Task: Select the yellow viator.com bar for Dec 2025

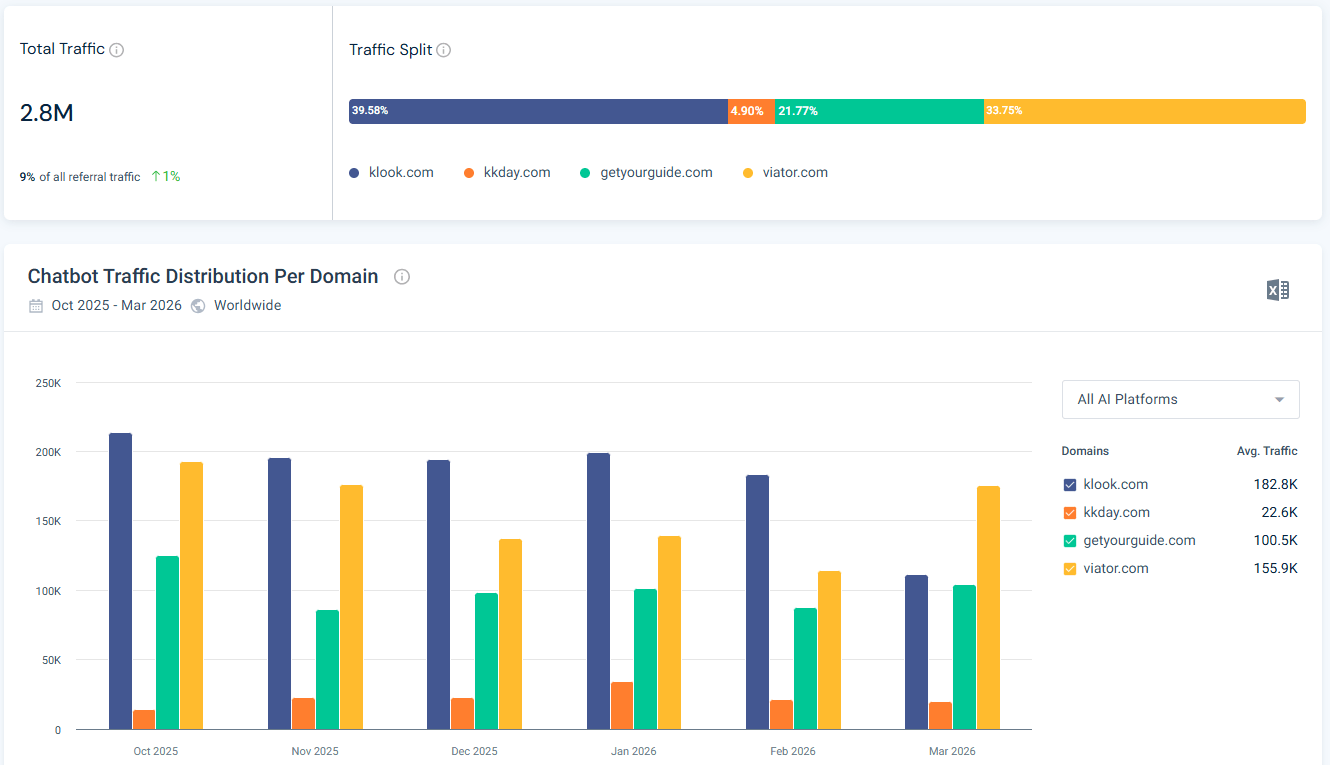Action: tap(510, 634)
